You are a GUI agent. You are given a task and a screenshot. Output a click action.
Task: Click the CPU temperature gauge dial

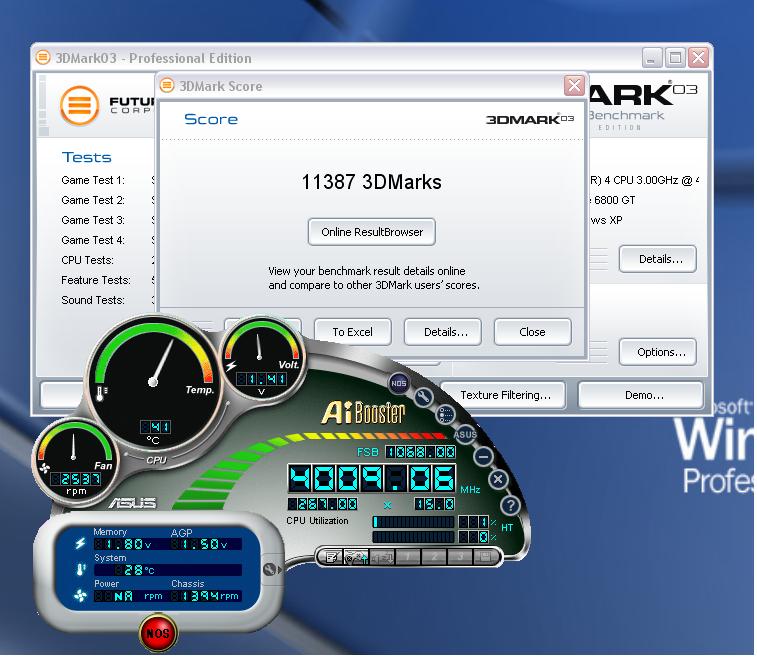[x=154, y=383]
